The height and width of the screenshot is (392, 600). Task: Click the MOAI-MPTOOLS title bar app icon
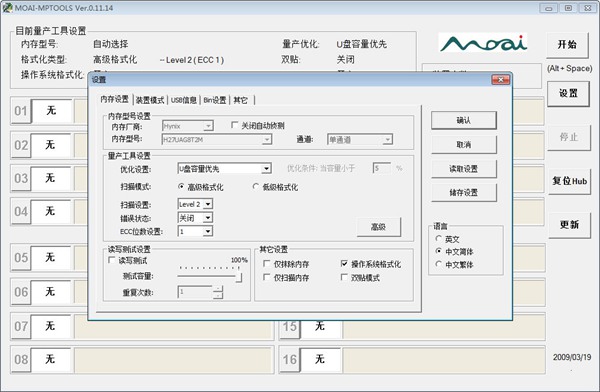7,7
